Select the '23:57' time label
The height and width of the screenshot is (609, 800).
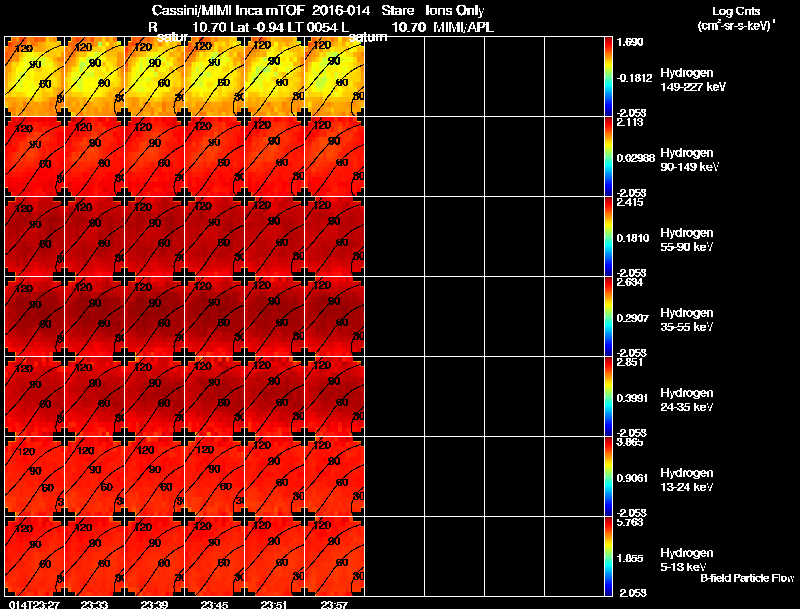tap(334, 604)
